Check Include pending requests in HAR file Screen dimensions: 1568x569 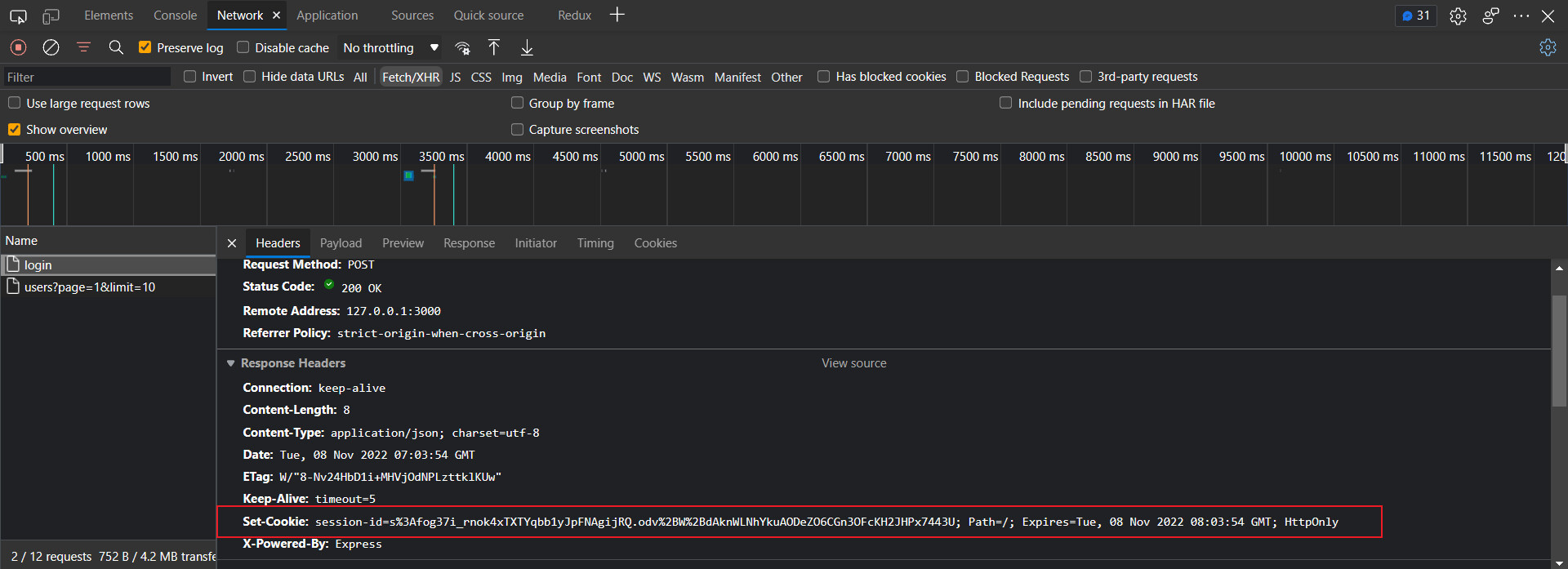coord(1006,103)
